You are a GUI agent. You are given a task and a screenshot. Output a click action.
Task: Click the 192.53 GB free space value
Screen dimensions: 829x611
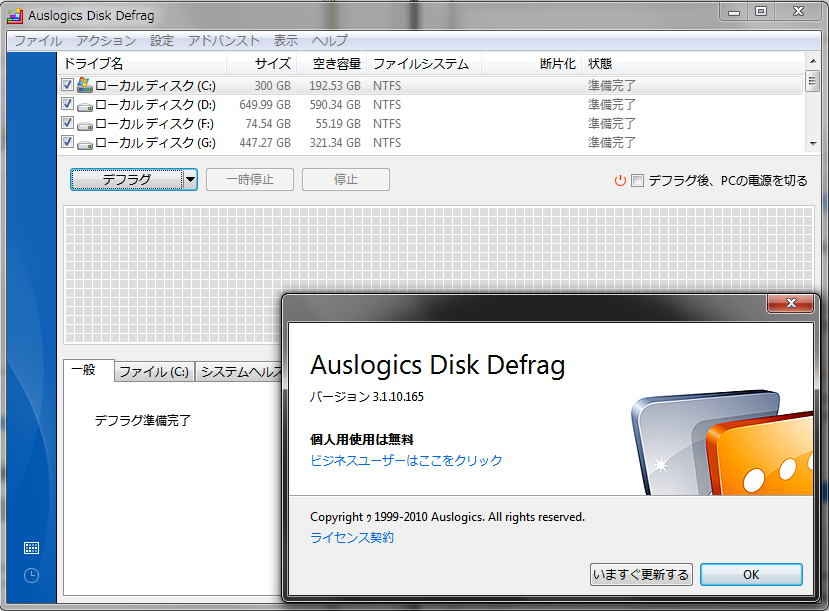[x=335, y=86]
